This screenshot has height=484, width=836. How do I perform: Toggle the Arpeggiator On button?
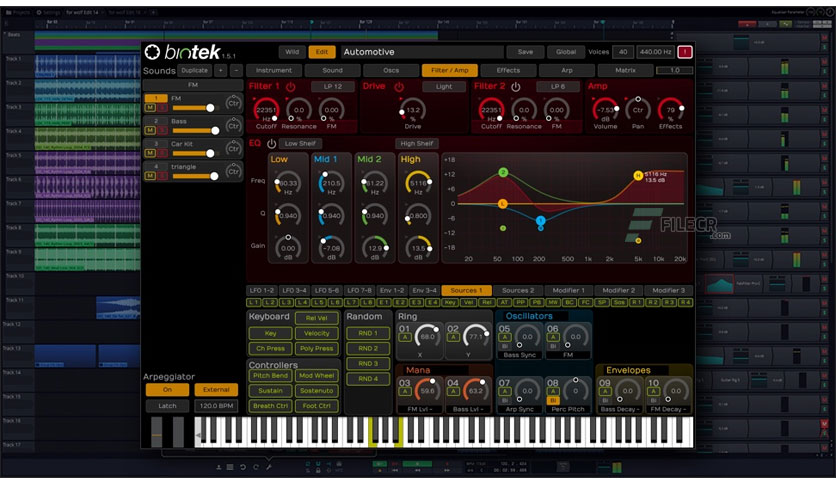[x=167, y=390]
